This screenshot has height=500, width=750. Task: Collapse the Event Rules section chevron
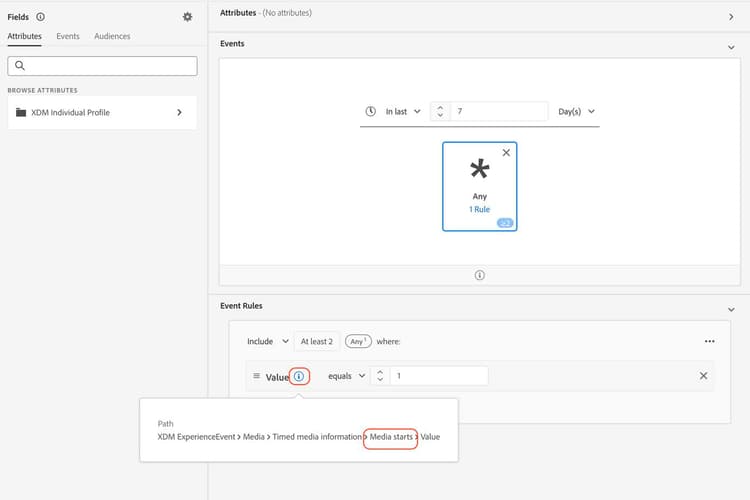(x=731, y=310)
